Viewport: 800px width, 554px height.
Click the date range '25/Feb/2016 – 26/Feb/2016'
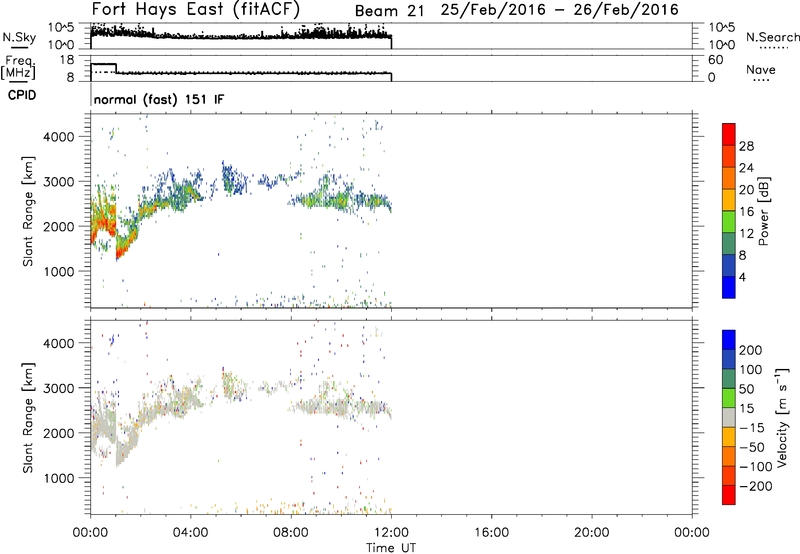pyautogui.click(x=560, y=10)
